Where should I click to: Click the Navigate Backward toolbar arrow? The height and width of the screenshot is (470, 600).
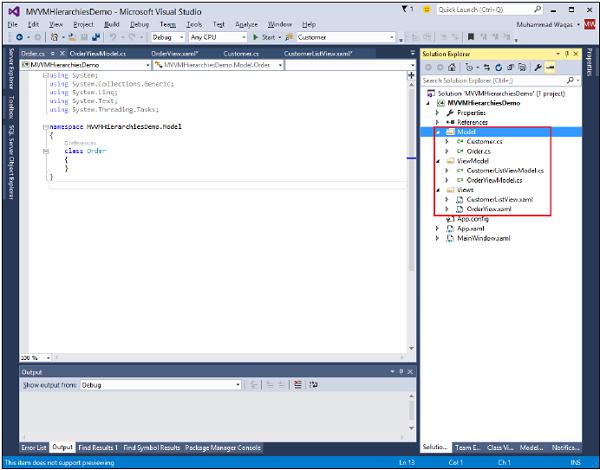coord(19,37)
